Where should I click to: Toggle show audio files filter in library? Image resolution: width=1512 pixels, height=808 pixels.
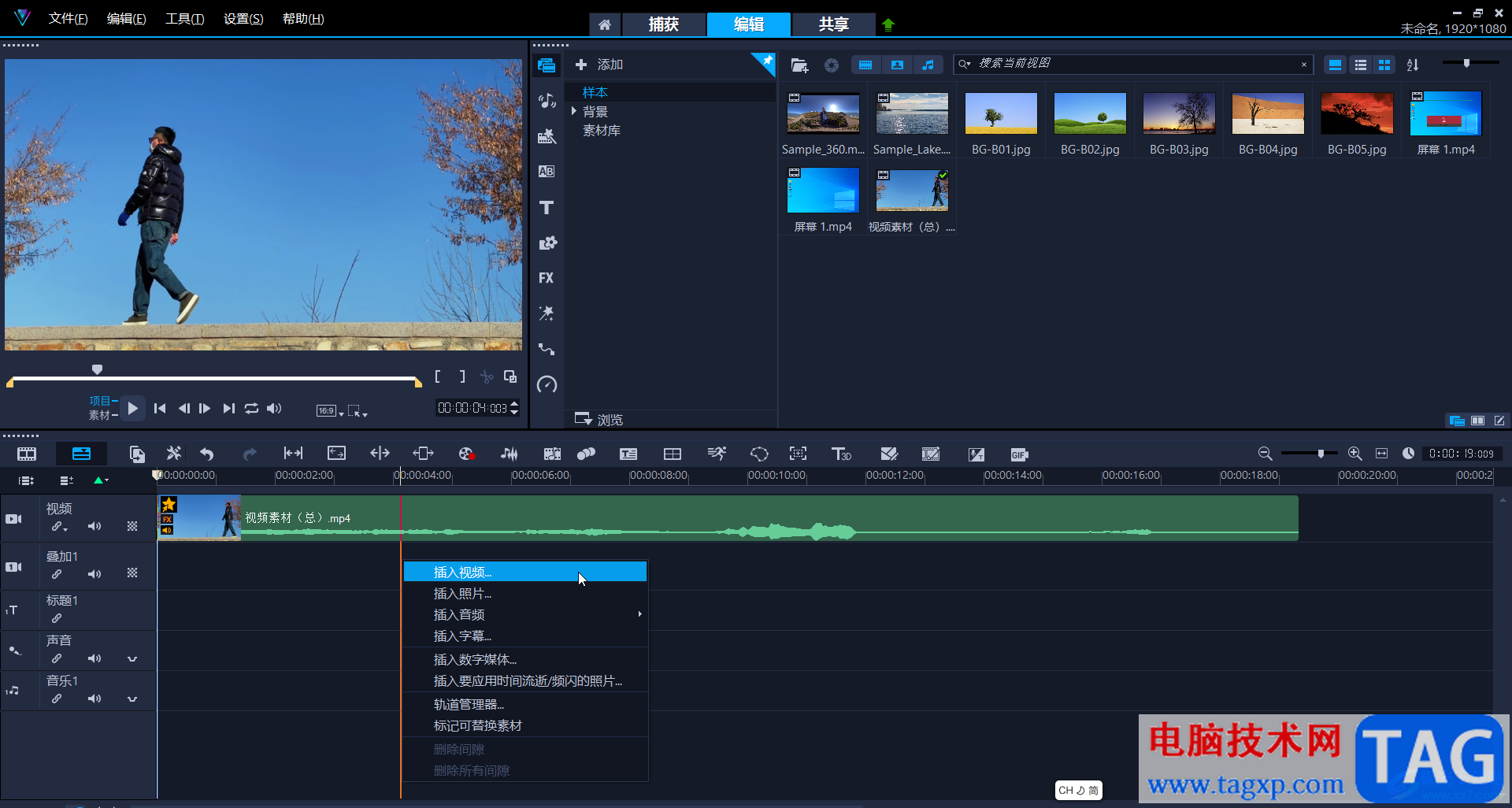pos(928,65)
